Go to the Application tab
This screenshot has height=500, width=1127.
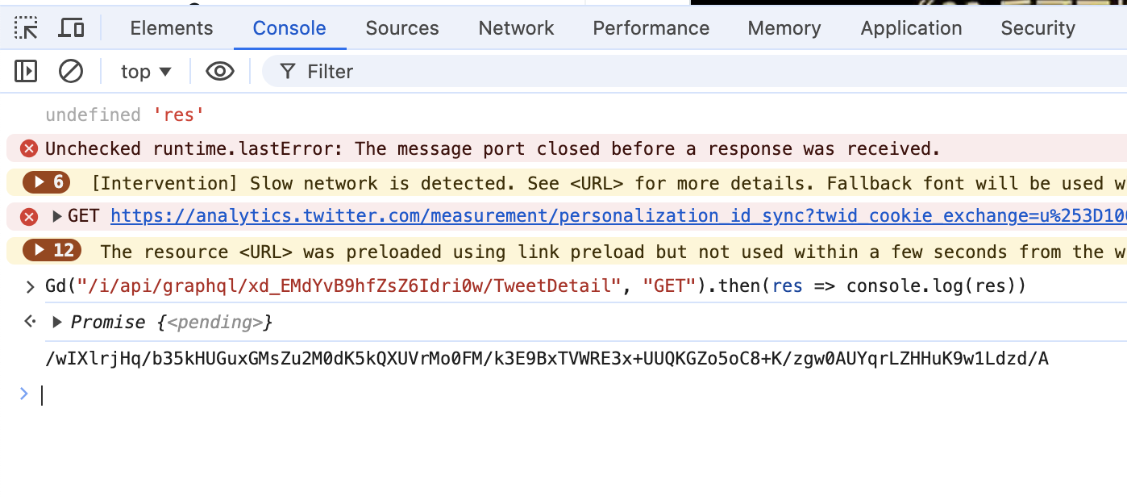911,28
